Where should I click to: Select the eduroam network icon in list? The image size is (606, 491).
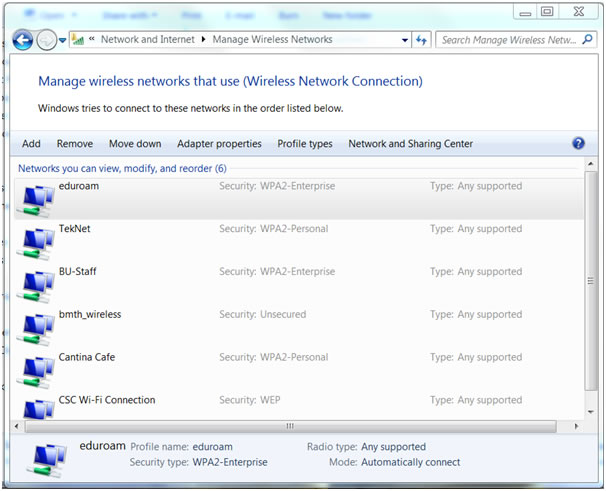(36, 201)
